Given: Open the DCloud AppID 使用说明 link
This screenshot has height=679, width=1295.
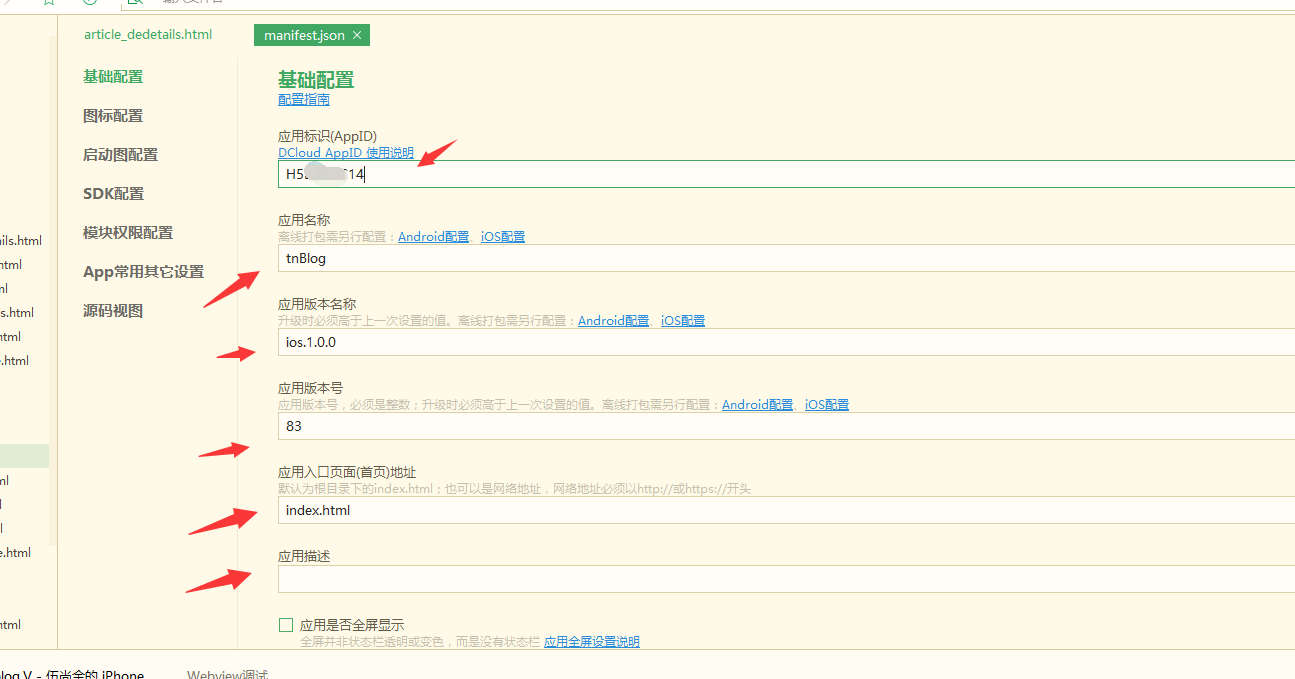Looking at the screenshot, I should point(346,153).
